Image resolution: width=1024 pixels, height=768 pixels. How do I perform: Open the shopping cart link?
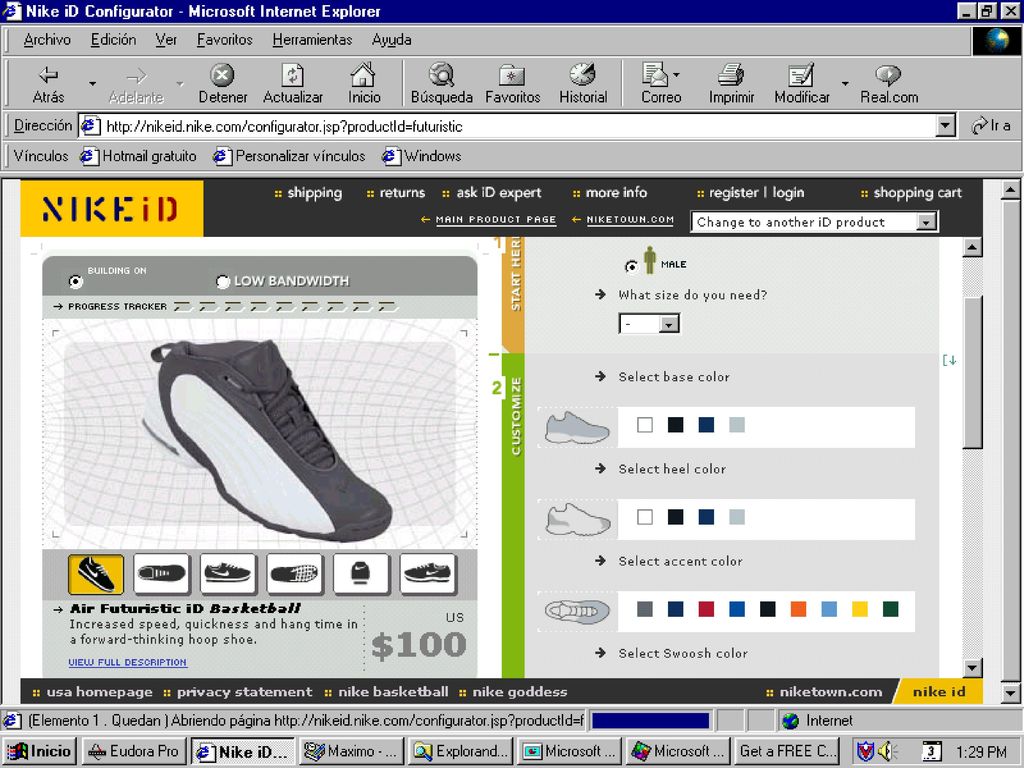click(x=918, y=193)
